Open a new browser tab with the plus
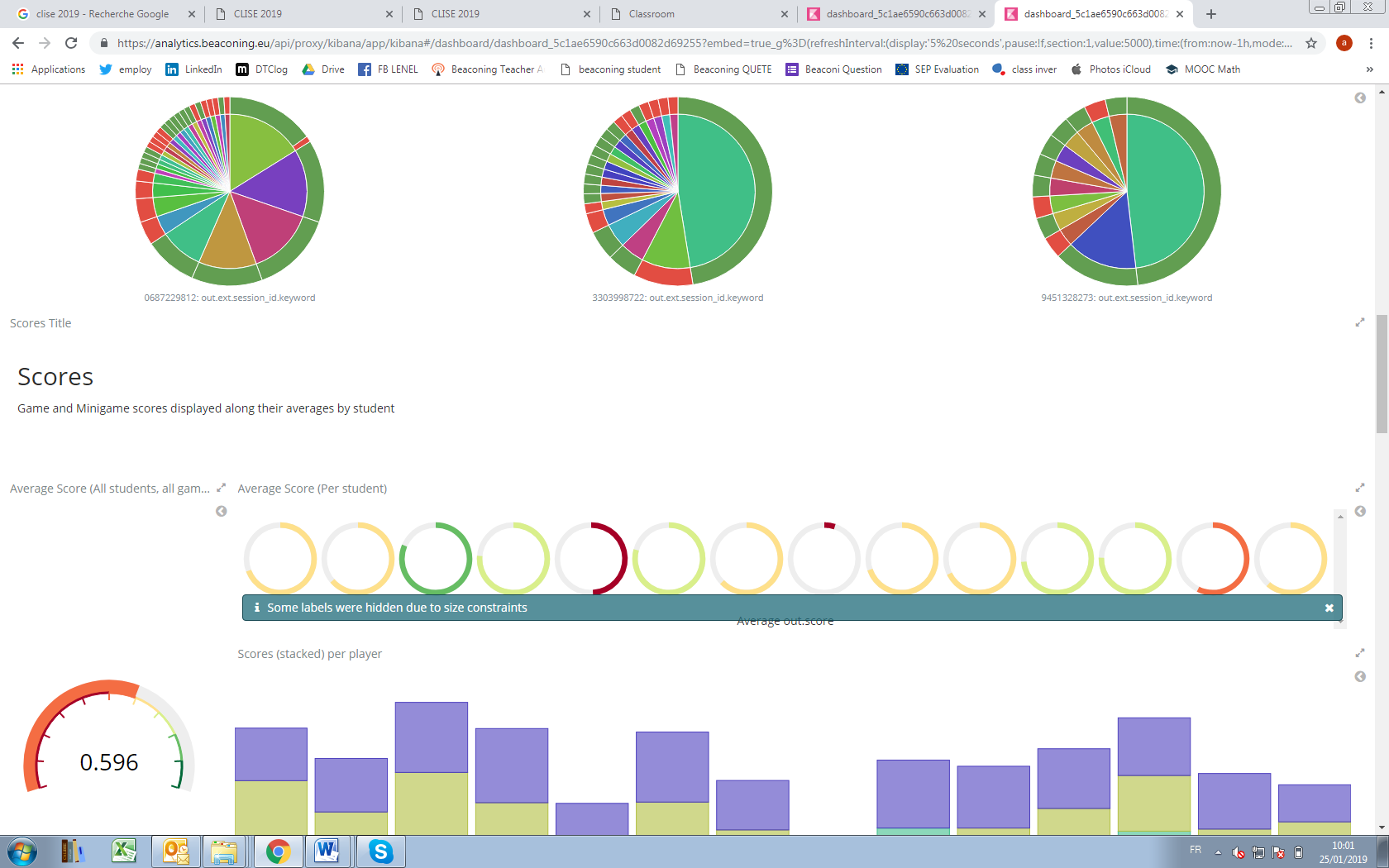The image size is (1389, 868). click(x=1211, y=14)
